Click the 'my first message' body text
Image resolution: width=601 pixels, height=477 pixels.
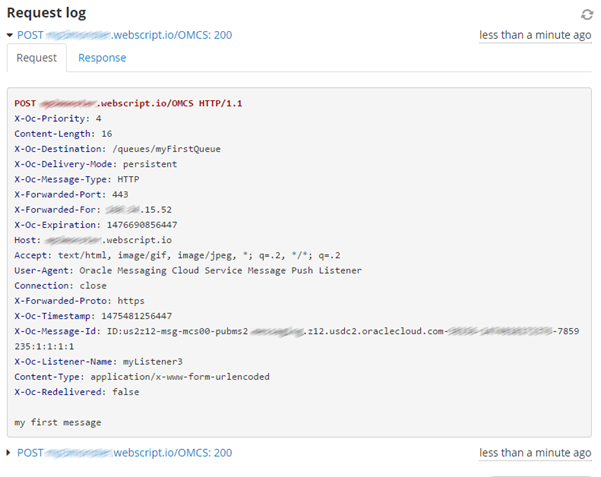click(57, 422)
